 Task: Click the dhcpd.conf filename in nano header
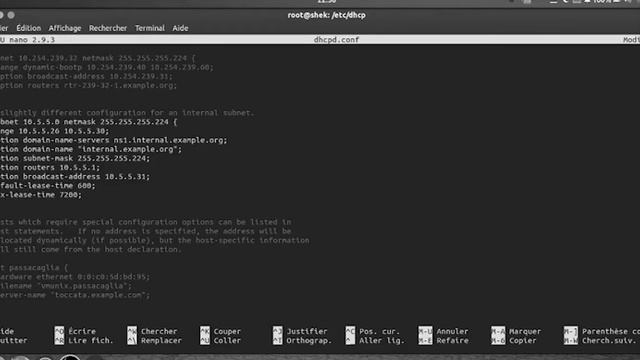point(336,40)
